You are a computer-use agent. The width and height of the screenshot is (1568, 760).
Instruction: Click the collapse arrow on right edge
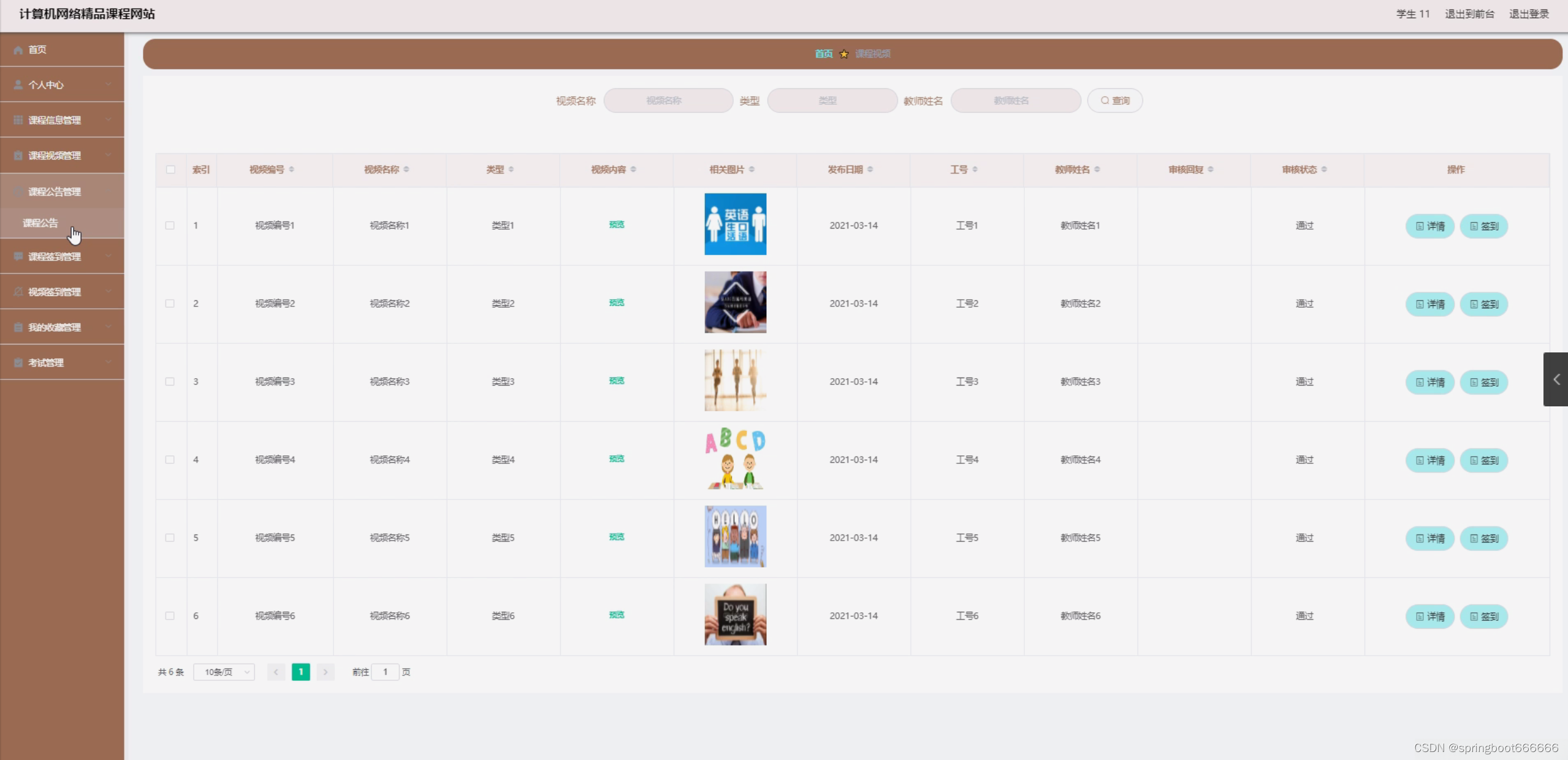point(1556,379)
